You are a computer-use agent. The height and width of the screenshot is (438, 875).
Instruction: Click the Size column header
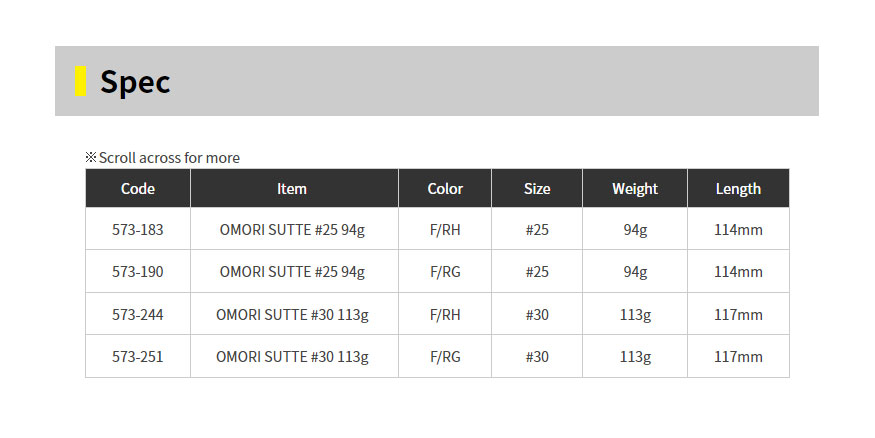(537, 189)
